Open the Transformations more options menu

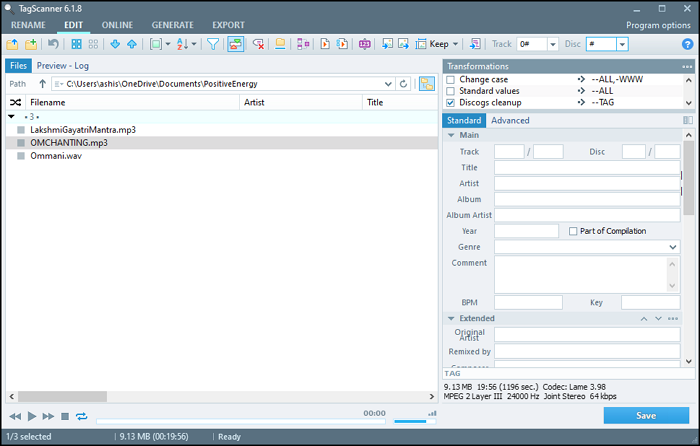687,67
